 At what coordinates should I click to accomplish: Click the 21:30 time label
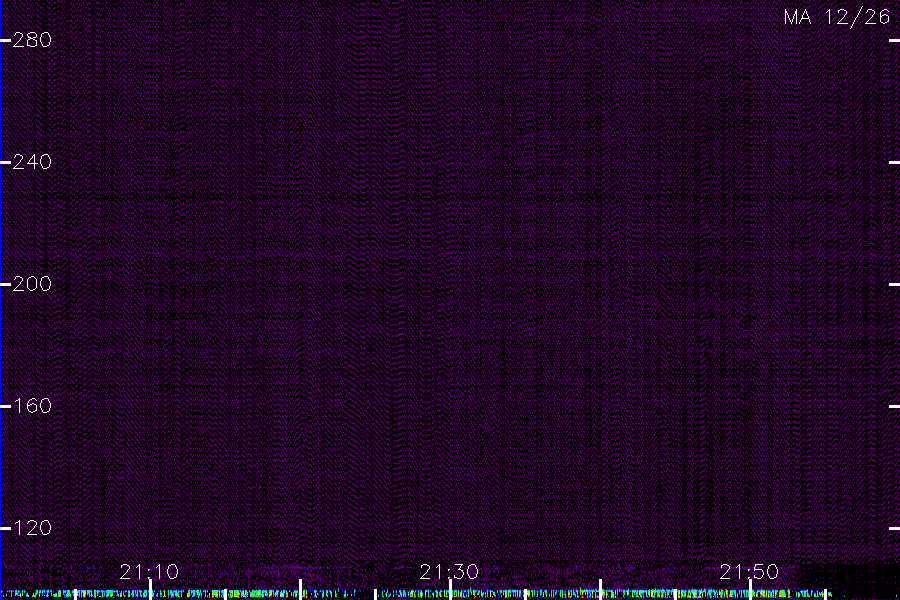point(449,572)
